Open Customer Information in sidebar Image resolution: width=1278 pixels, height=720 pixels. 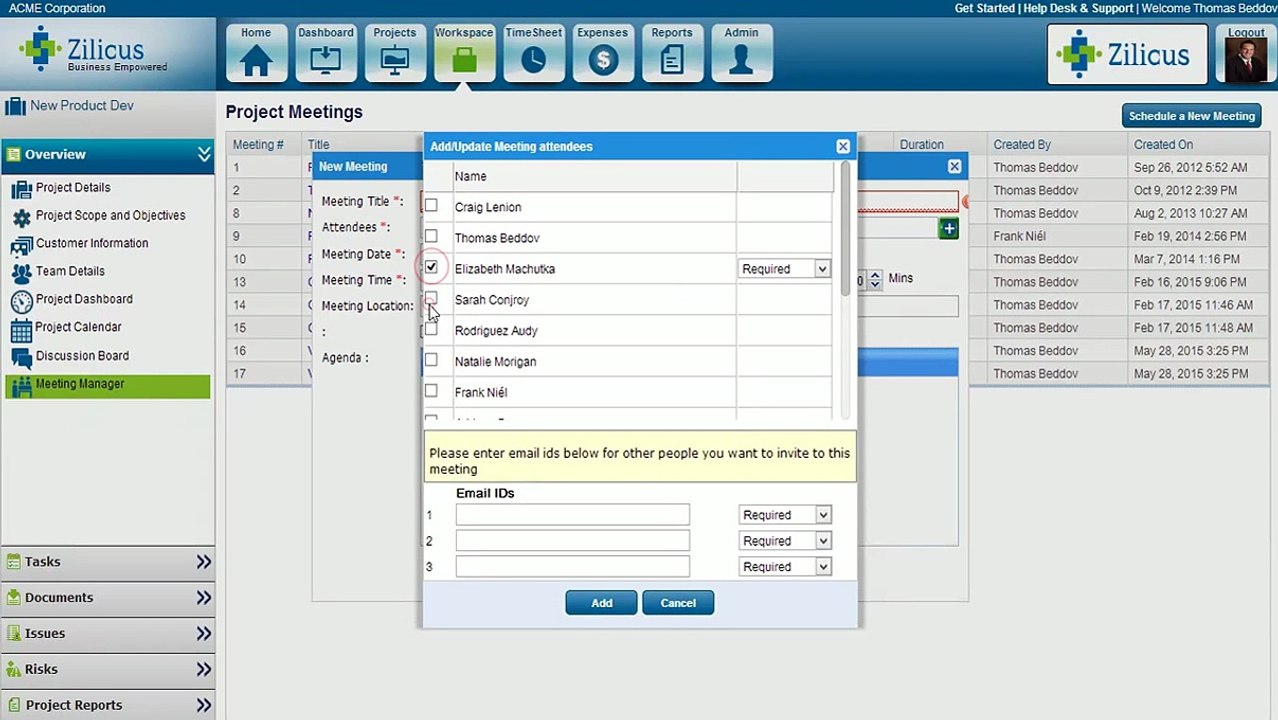point(92,243)
